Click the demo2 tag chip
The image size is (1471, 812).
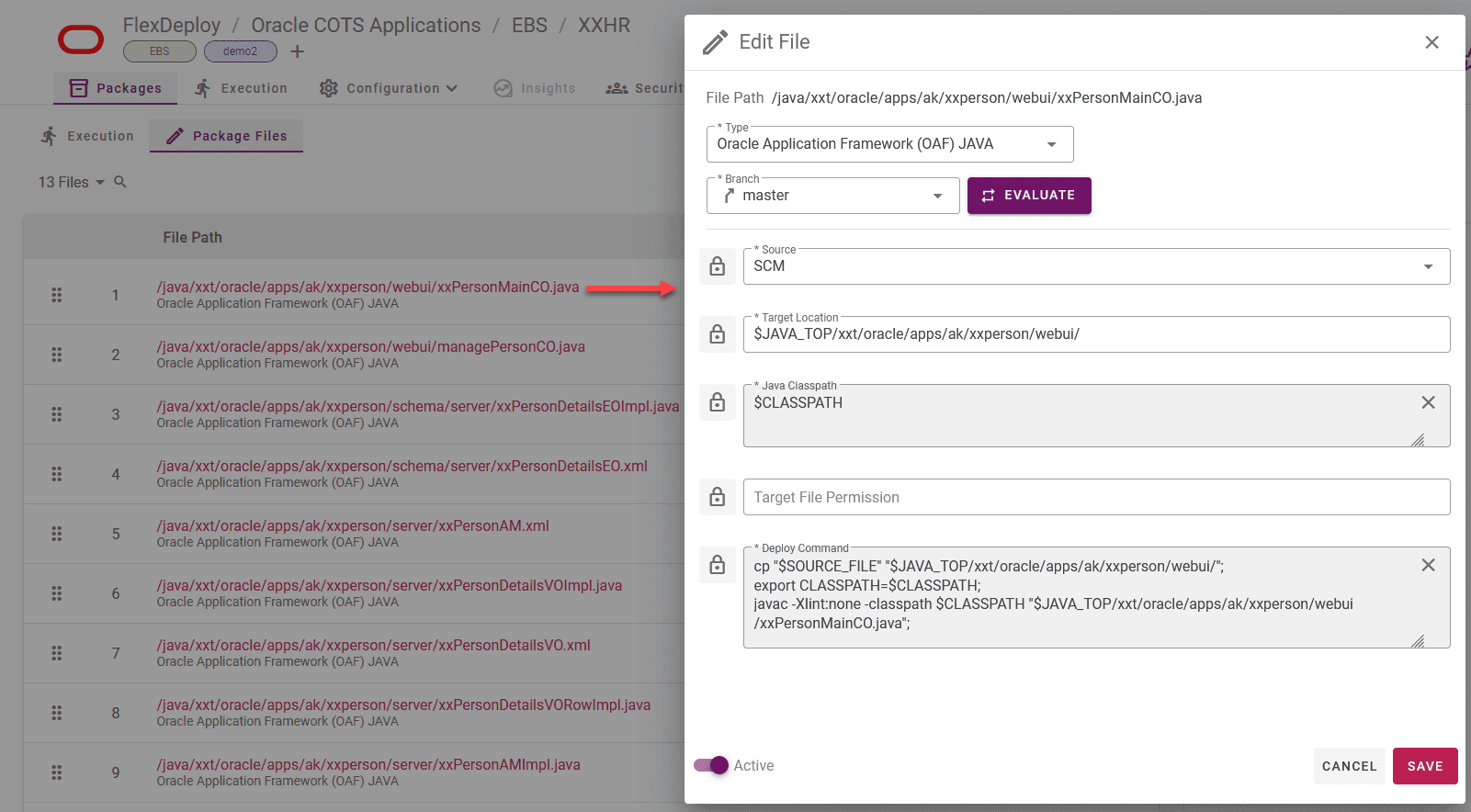click(240, 51)
